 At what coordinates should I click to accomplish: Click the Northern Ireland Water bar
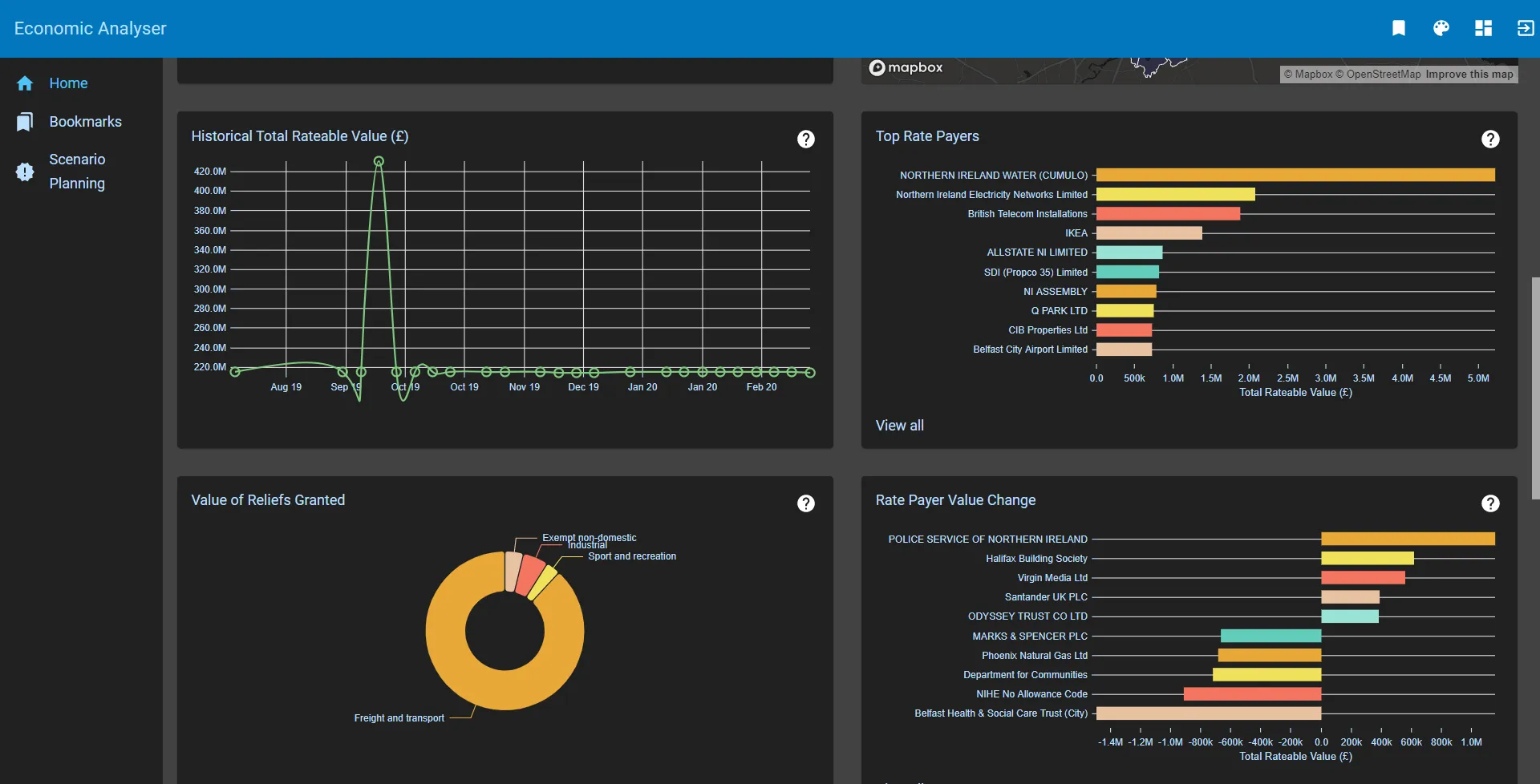tap(1295, 175)
